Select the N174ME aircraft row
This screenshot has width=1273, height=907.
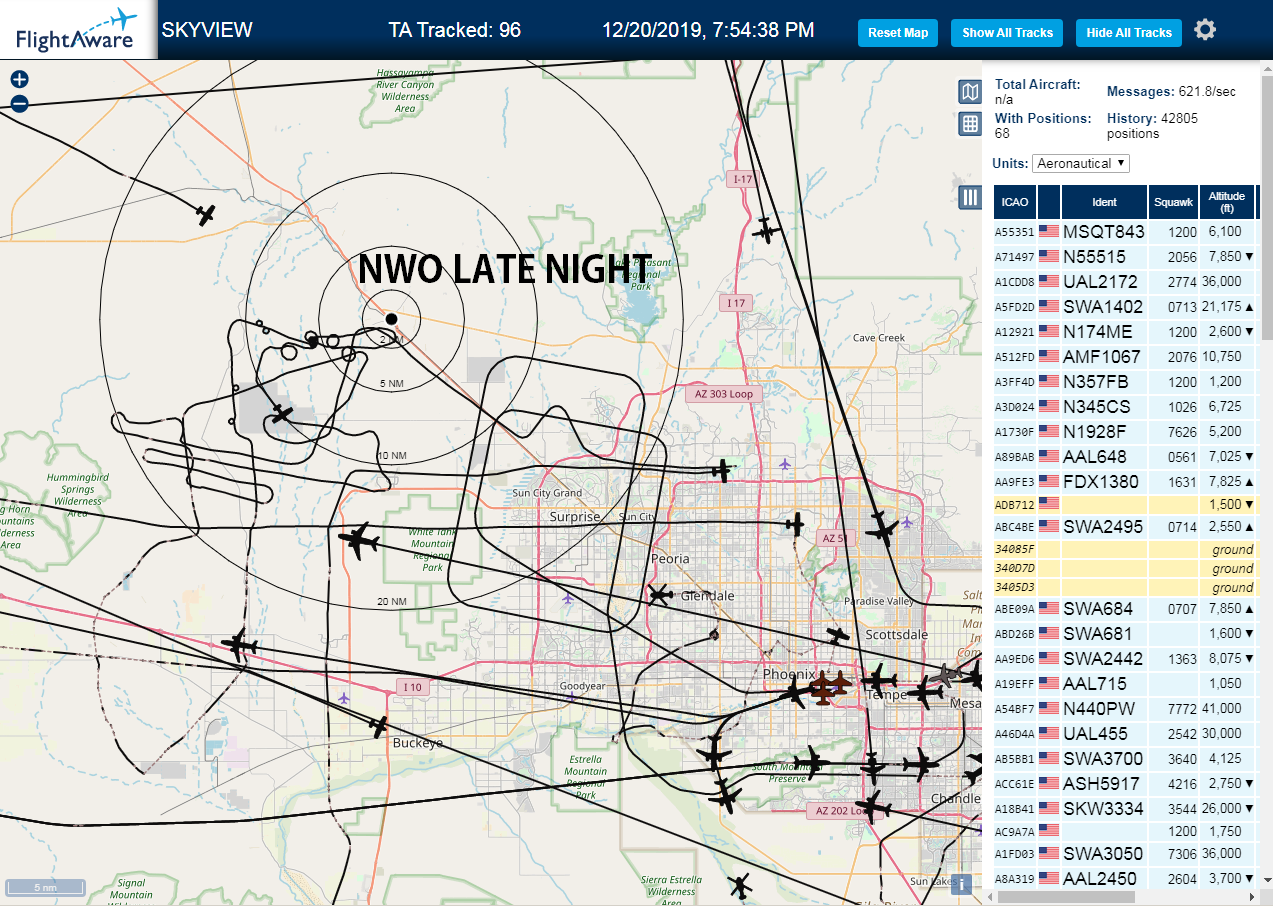point(1124,331)
